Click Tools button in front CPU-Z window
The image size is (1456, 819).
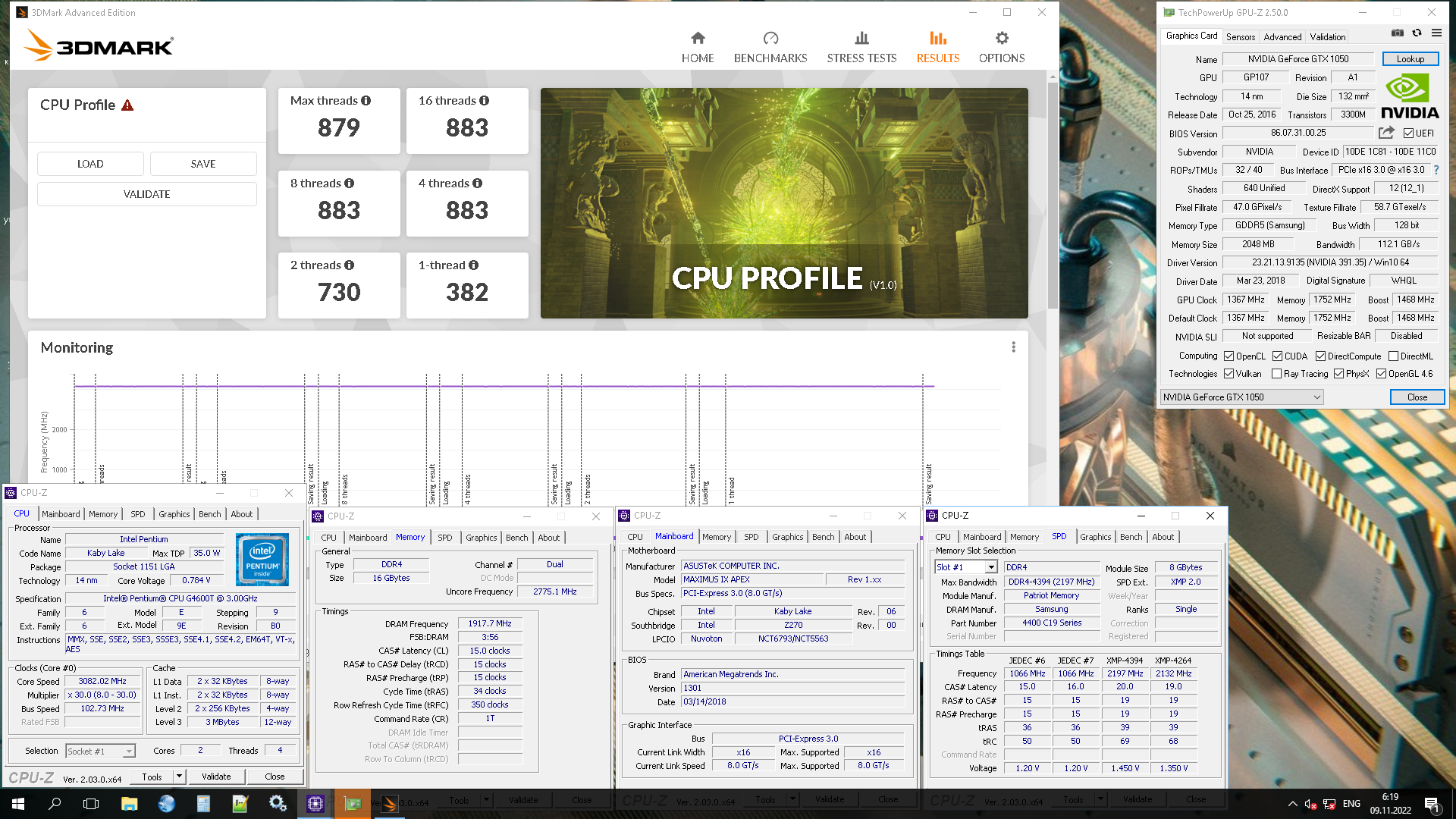(152, 777)
